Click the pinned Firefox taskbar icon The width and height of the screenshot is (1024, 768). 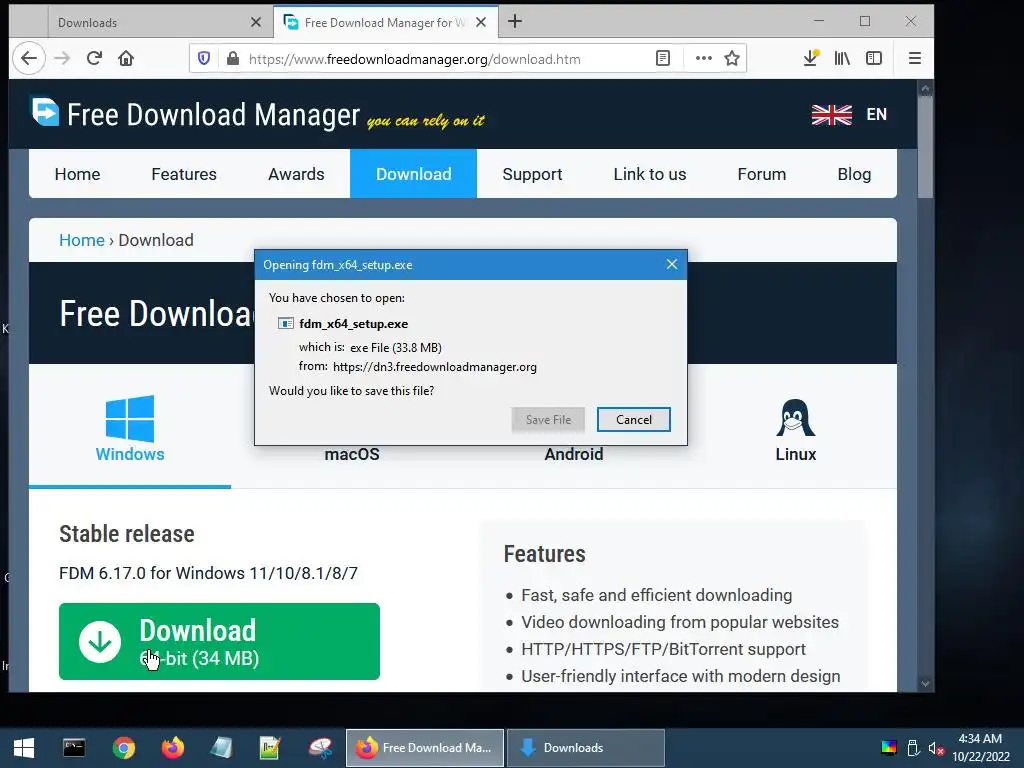click(172, 748)
